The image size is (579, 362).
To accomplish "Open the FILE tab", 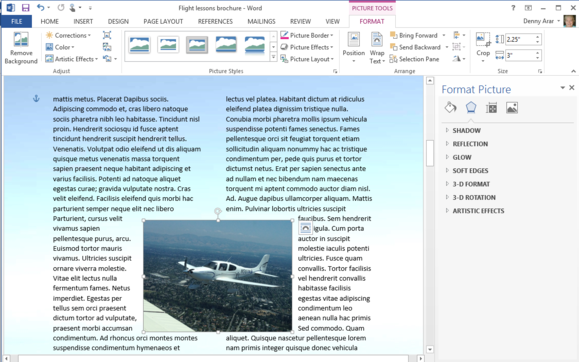I will pyautogui.click(x=16, y=21).
